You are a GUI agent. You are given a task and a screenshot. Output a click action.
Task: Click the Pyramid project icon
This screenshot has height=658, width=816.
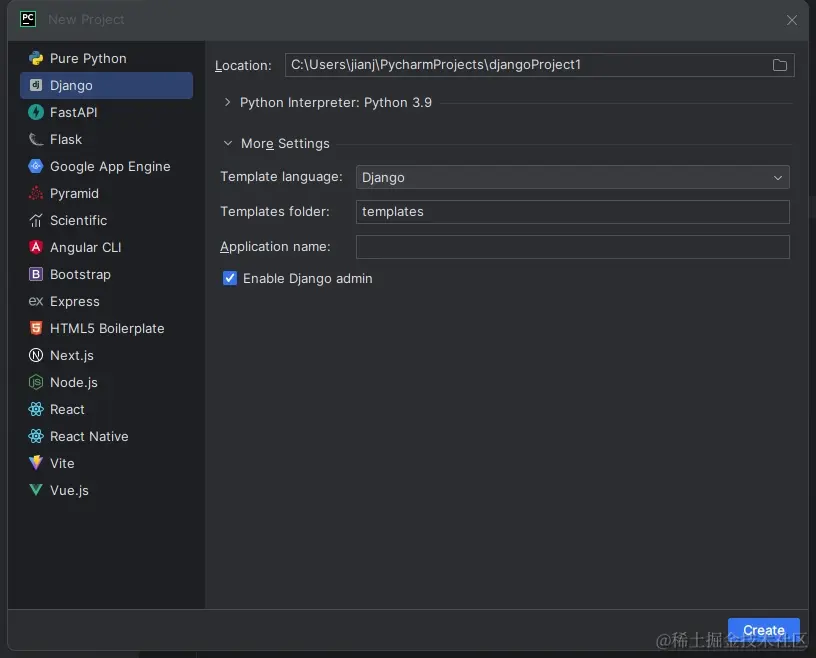tap(36, 194)
